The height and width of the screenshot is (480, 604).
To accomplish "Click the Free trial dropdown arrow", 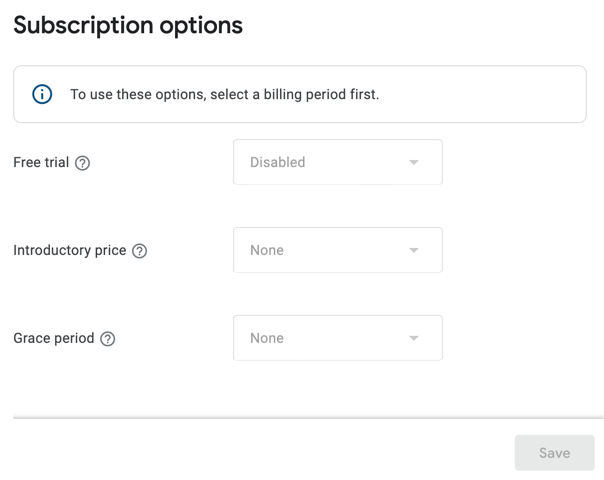I will tap(414, 163).
